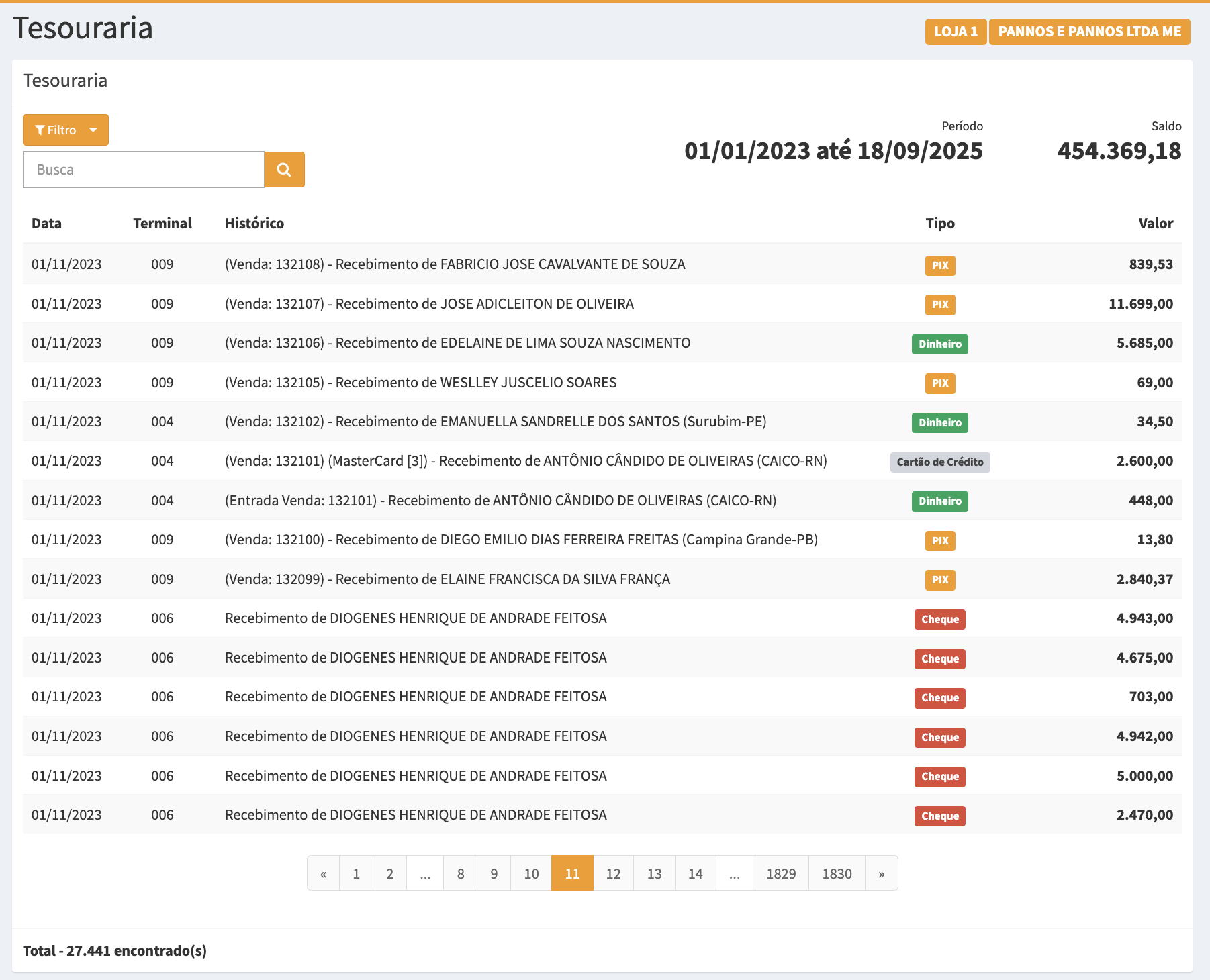The image size is (1210, 980).
Task: Click Dinheiro badge on EDELAINE row
Action: tap(939, 344)
